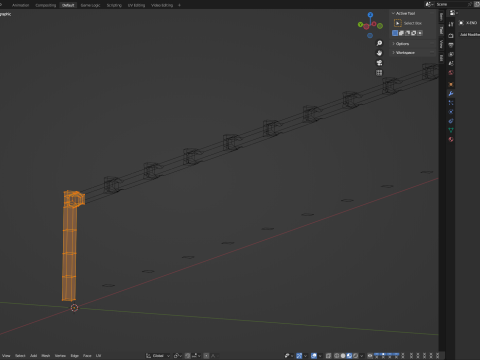The width and height of the screenshot is (480, 360).
Task: Choose the Extend selection mode icon
Action: [x=401, y=33]
